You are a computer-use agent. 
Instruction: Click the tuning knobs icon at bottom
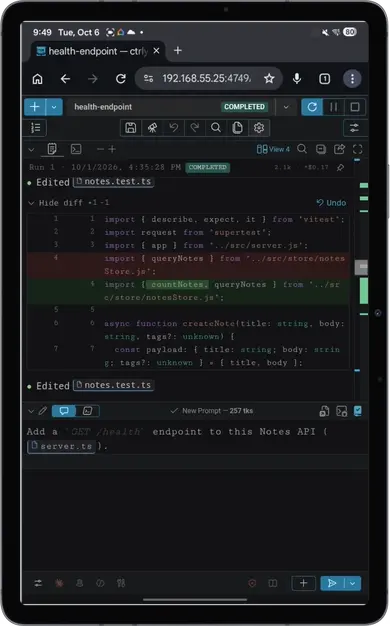pyautogui.click(x=121, y=583)
